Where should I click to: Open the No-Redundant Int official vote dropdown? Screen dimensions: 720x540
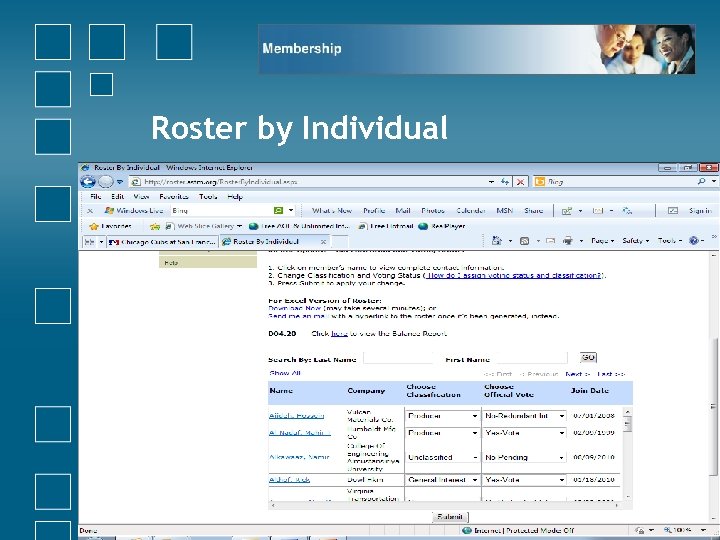click(x=524, y=416)
